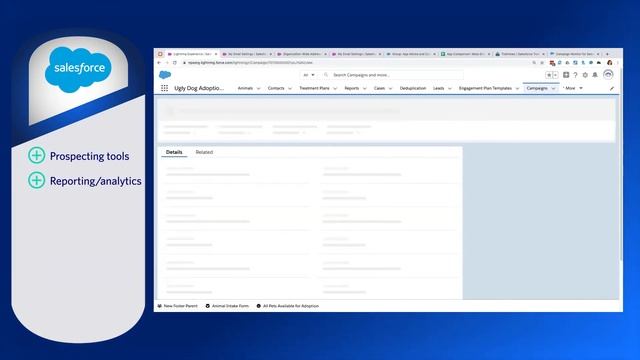The image size is (640, 360).
Task: Open the Cases navigation tab
Action: 379,88
